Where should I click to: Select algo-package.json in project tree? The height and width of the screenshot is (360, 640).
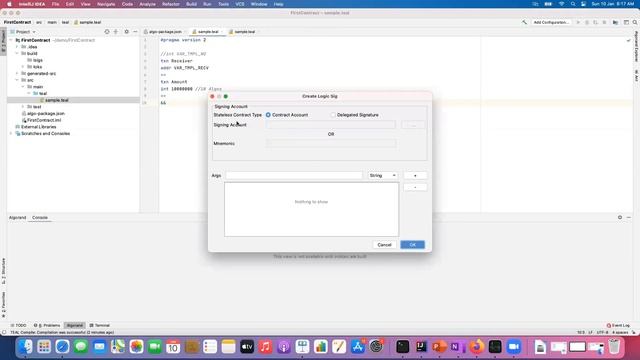pyautogui.click(x=46, y=113)
